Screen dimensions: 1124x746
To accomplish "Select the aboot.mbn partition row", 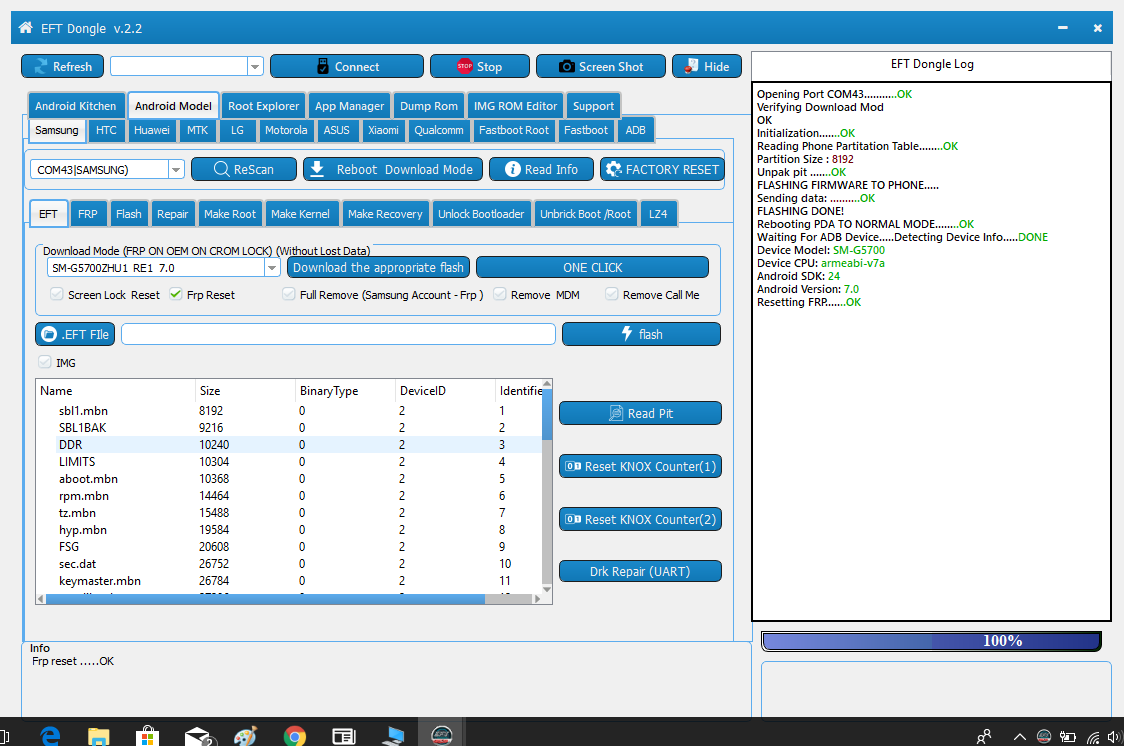I will point(289,479).
